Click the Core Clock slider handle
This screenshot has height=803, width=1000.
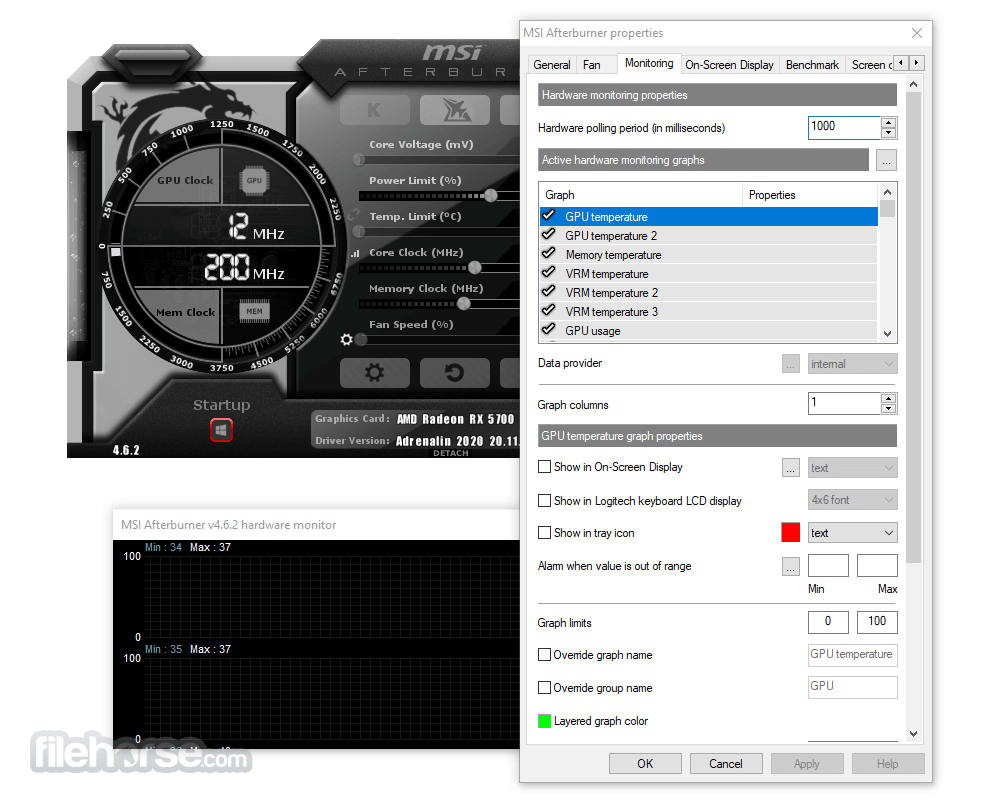[x=474, y=267]
